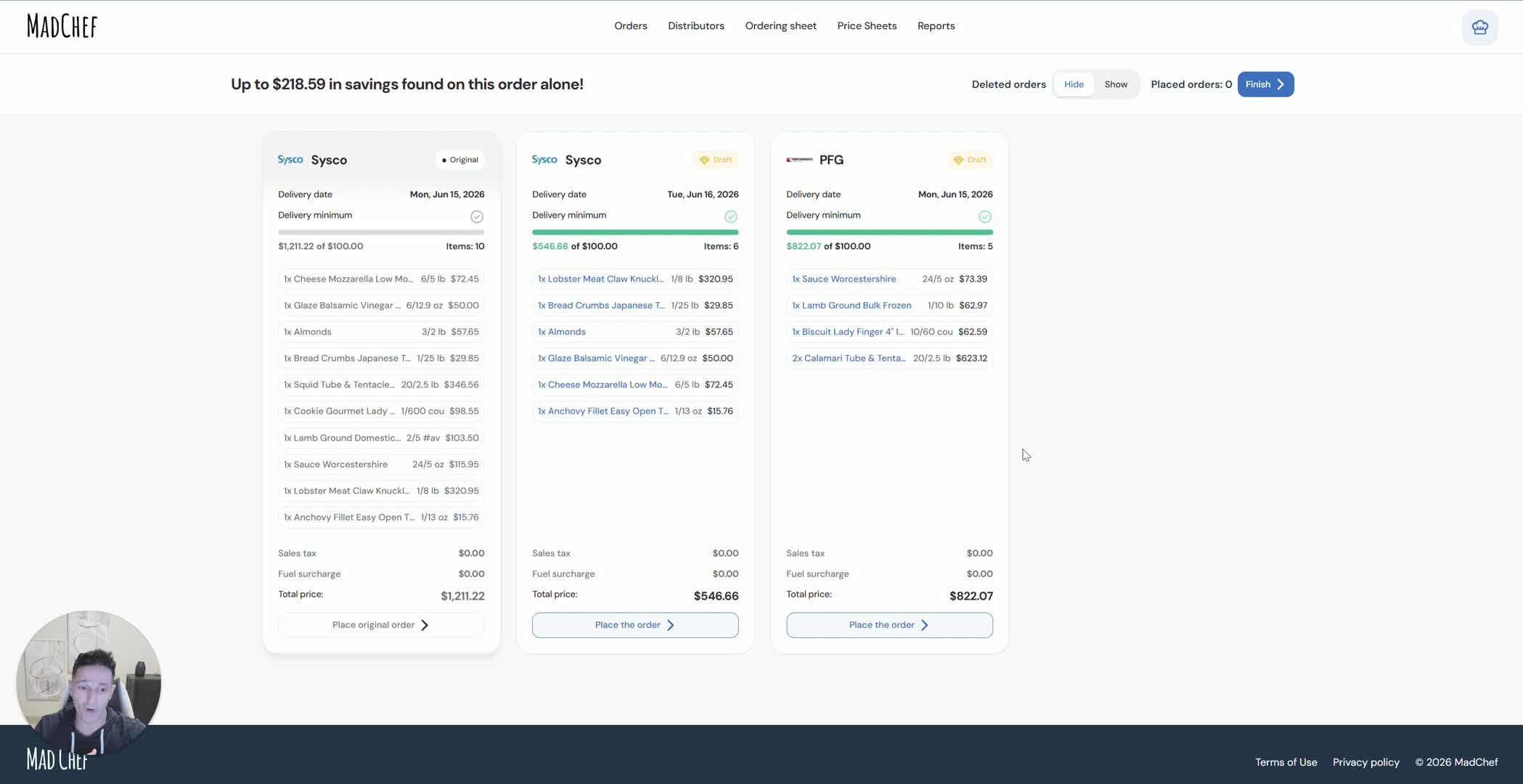Open the chef hat account icon

coord(1479,28)
